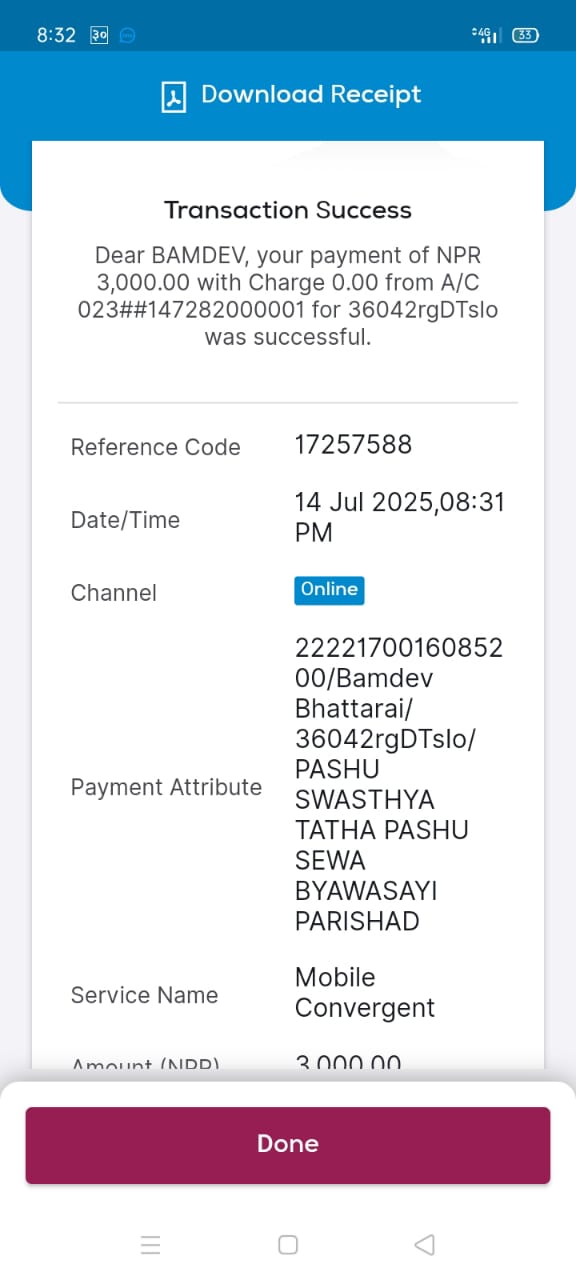Click the Download Receipt label
This screenshot has width=576, height=1280.
(x=311, y=95)
